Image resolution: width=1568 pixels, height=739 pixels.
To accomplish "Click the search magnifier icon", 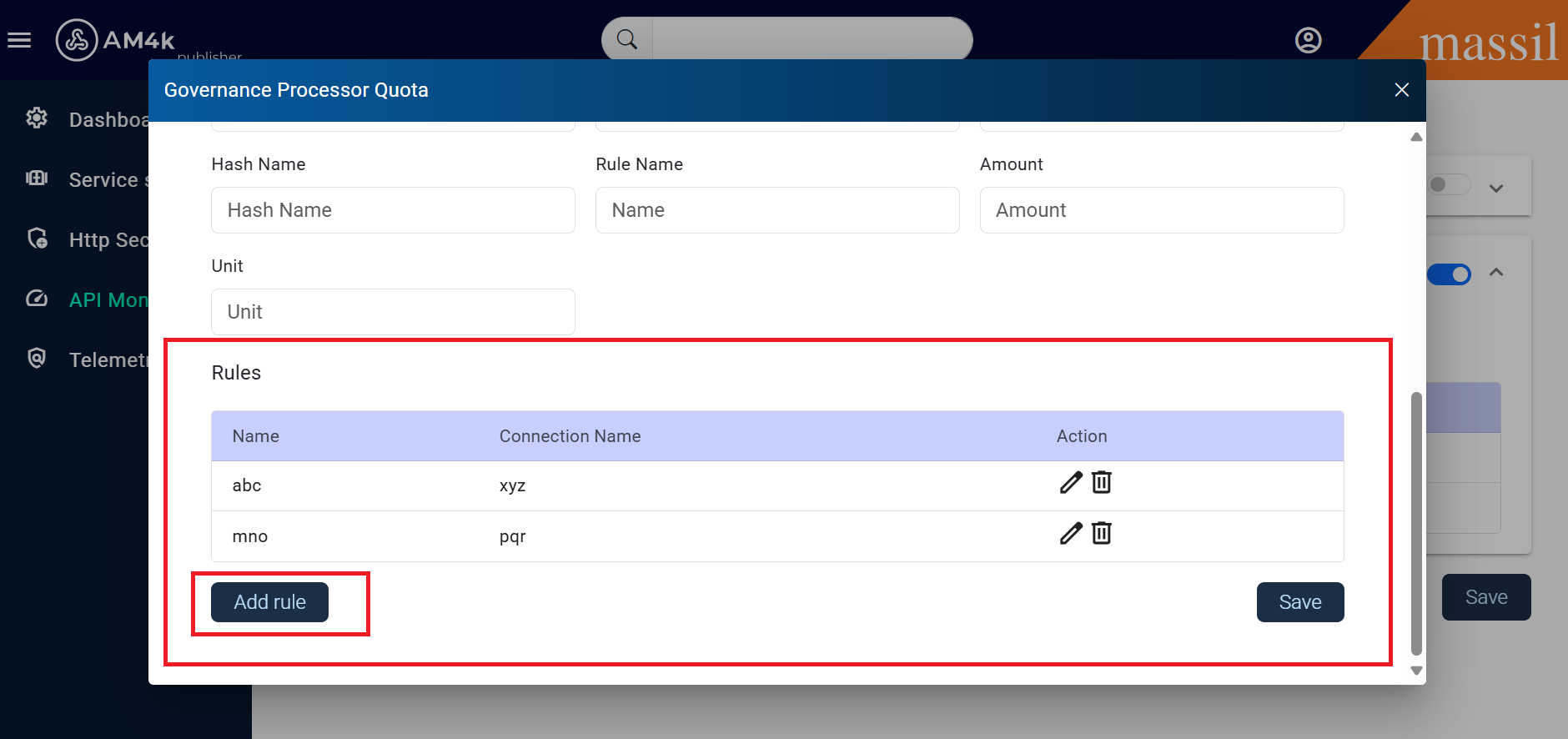I will 627,39.
